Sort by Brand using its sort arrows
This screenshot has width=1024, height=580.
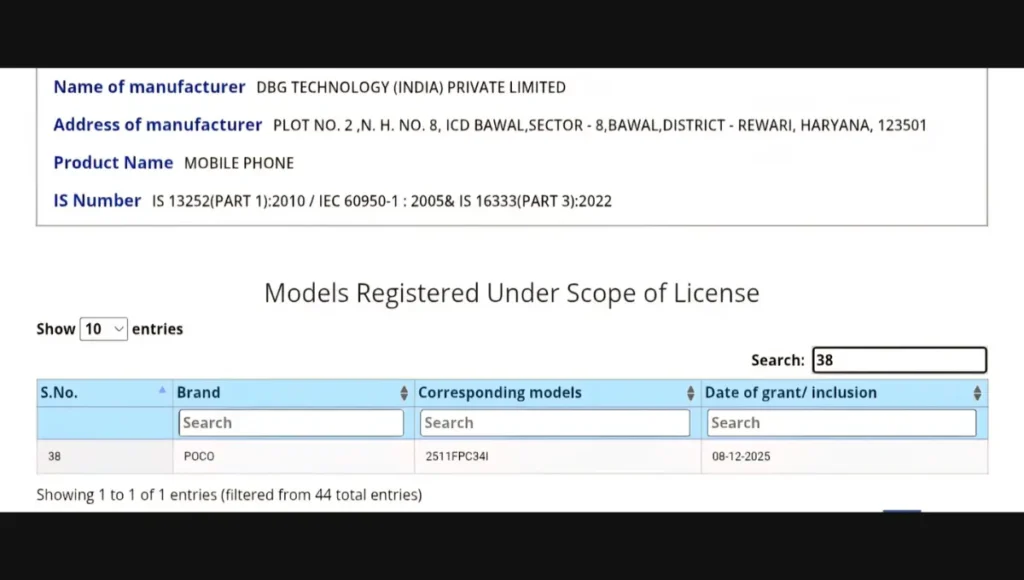point(404,394)
